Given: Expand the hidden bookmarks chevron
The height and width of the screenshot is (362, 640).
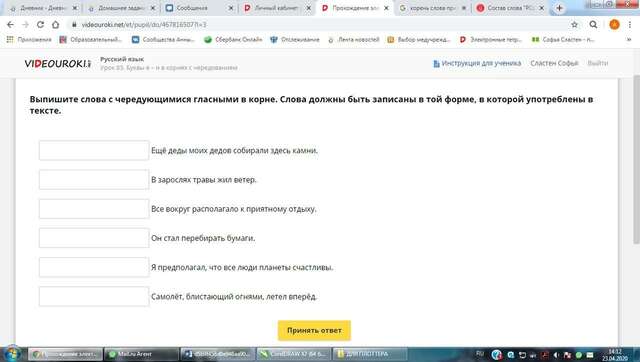Looking at the screenshot, I should [629, 40].
